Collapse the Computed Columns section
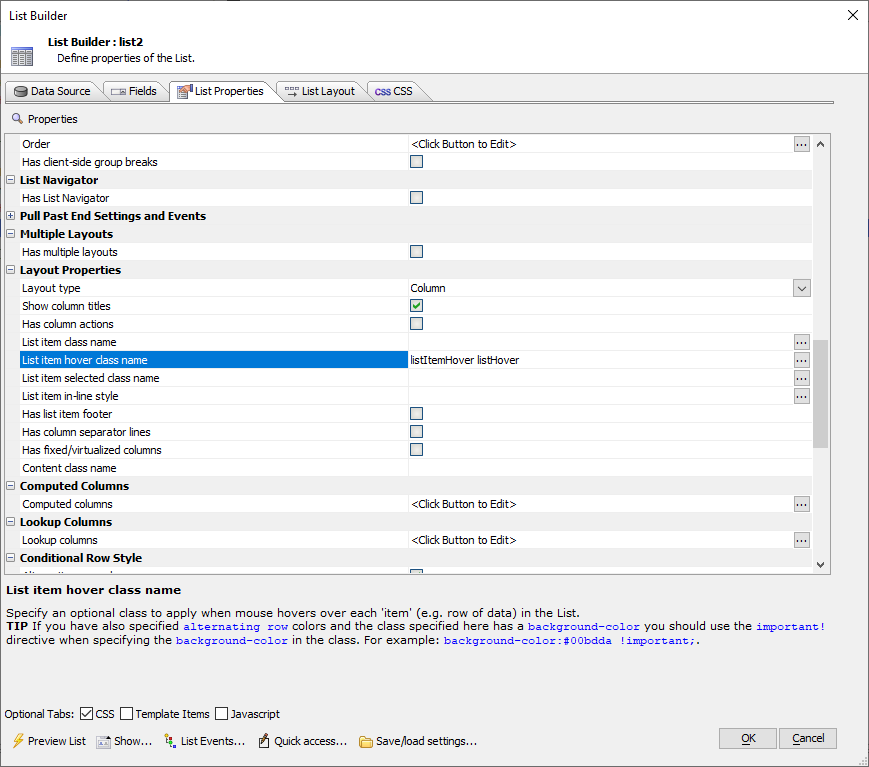Image resolution: width=869 pixels, height=767 pixels. click(11, 485)
